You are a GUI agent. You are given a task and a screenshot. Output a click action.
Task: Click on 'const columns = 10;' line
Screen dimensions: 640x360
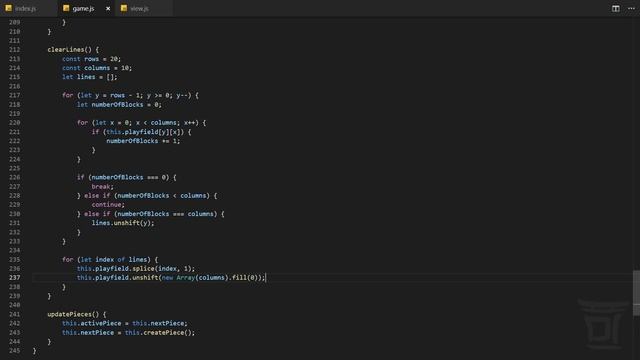[97, 68]
